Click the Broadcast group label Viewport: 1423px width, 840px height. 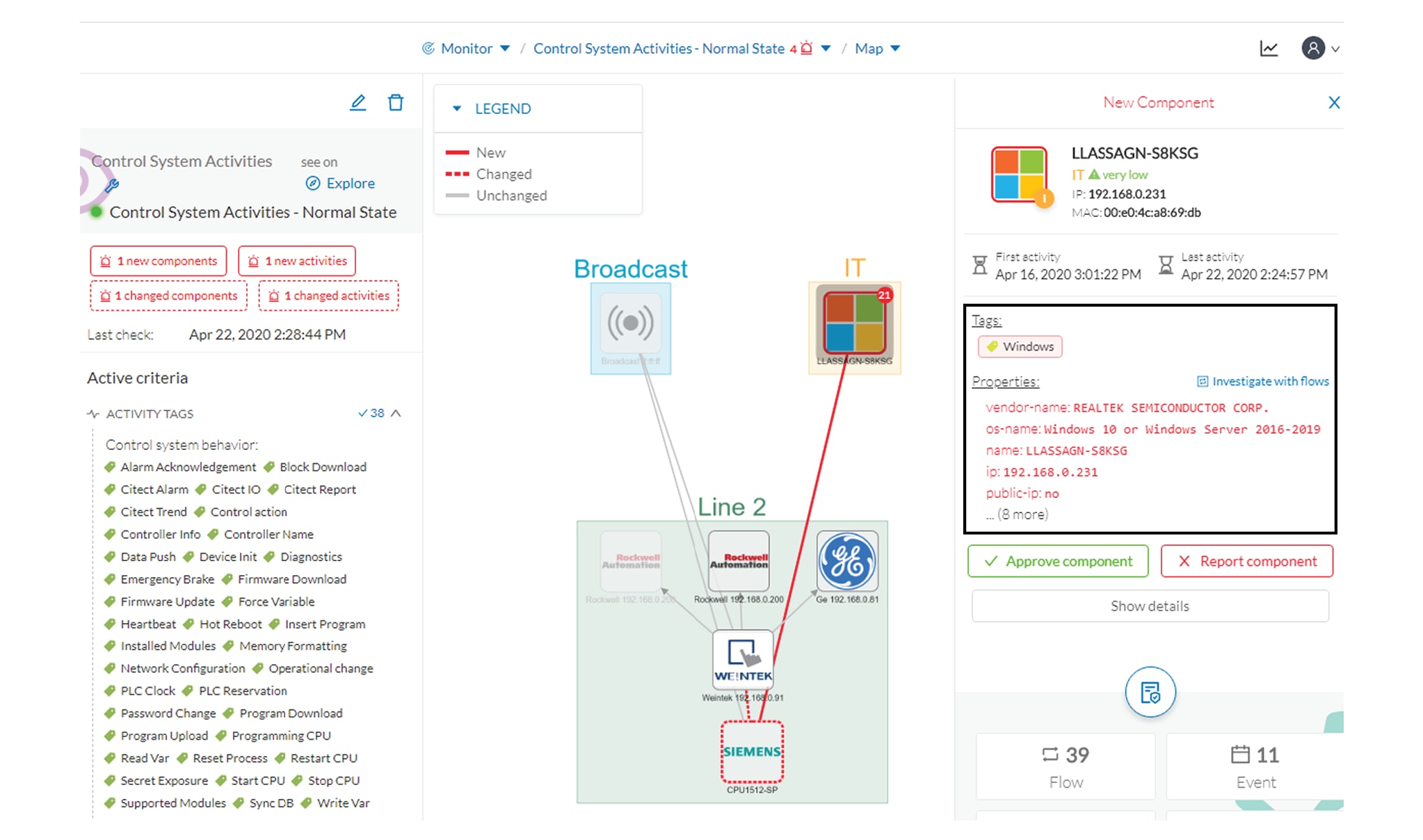tap(631, 268)
